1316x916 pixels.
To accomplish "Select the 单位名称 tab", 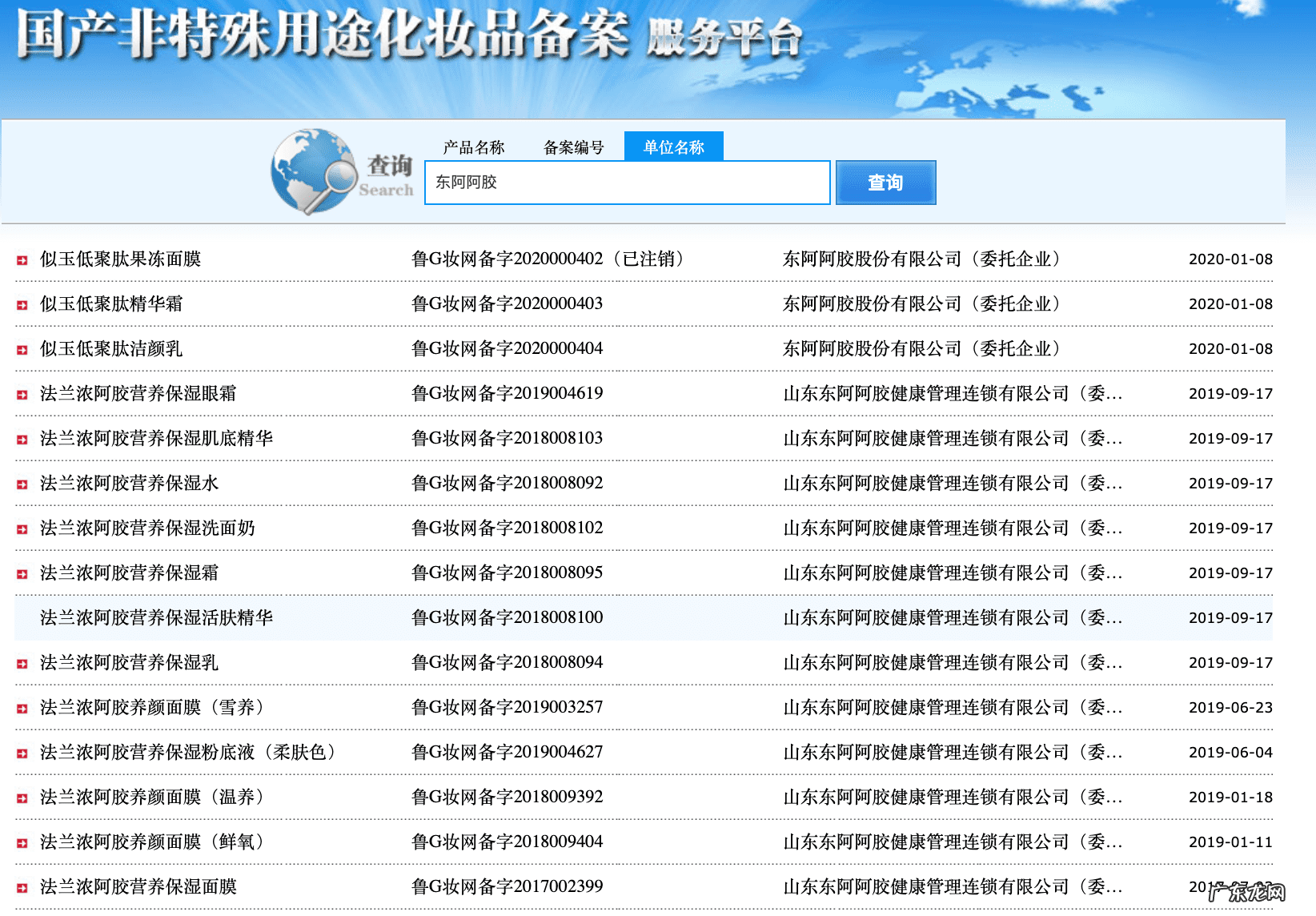I will 674,147.
